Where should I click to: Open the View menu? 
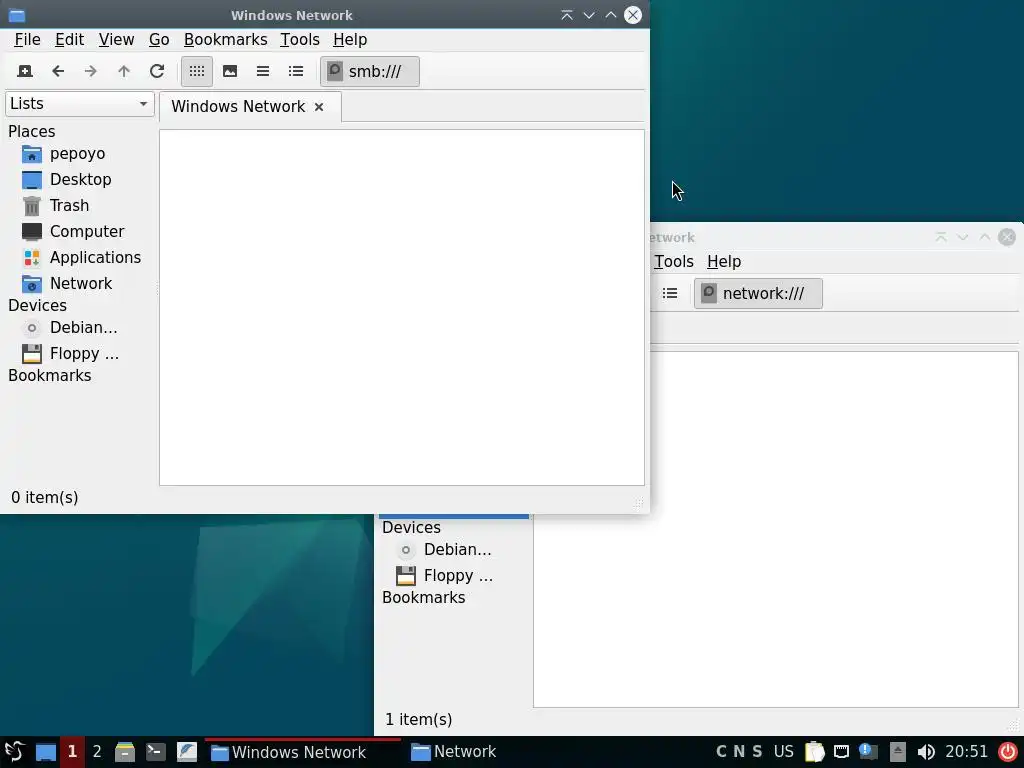116,40
